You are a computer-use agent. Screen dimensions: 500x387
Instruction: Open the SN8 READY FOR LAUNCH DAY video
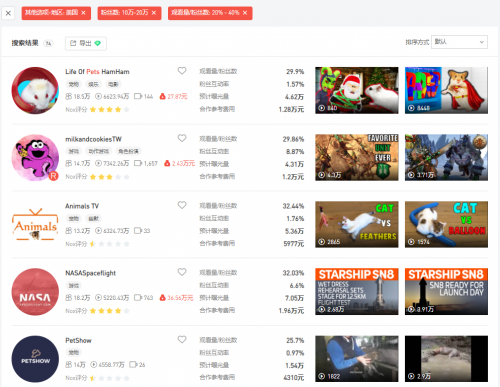point(446,292)
